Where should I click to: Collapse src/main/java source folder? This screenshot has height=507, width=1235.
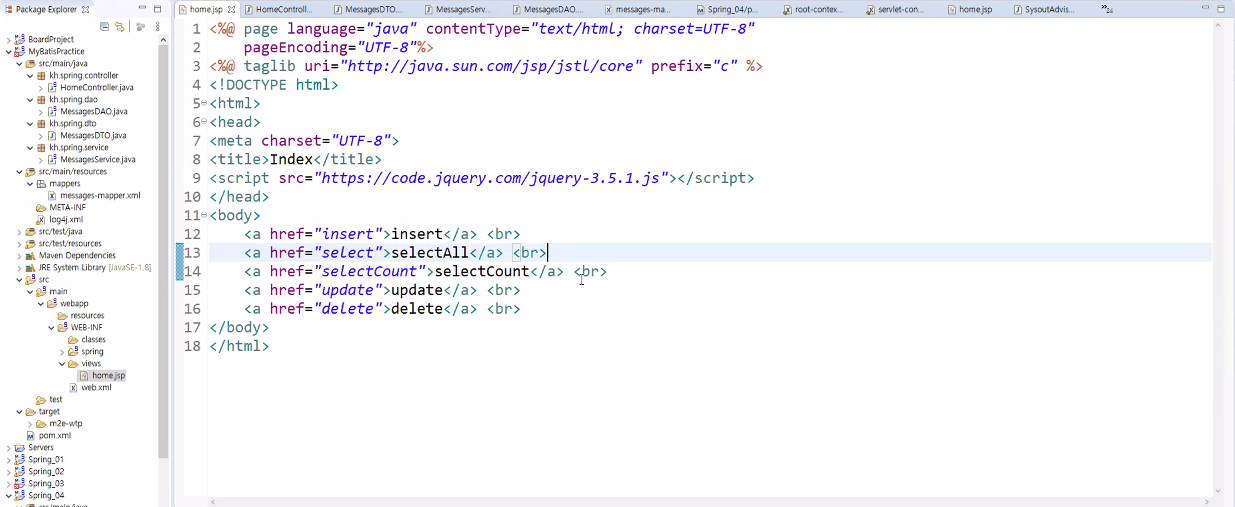[x=19, y=63]
